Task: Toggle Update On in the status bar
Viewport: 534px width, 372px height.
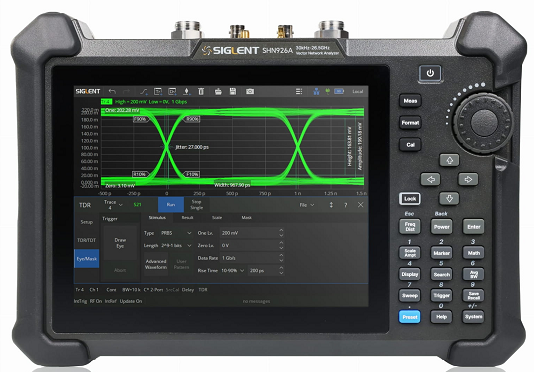Action: [x=131, y=301]
